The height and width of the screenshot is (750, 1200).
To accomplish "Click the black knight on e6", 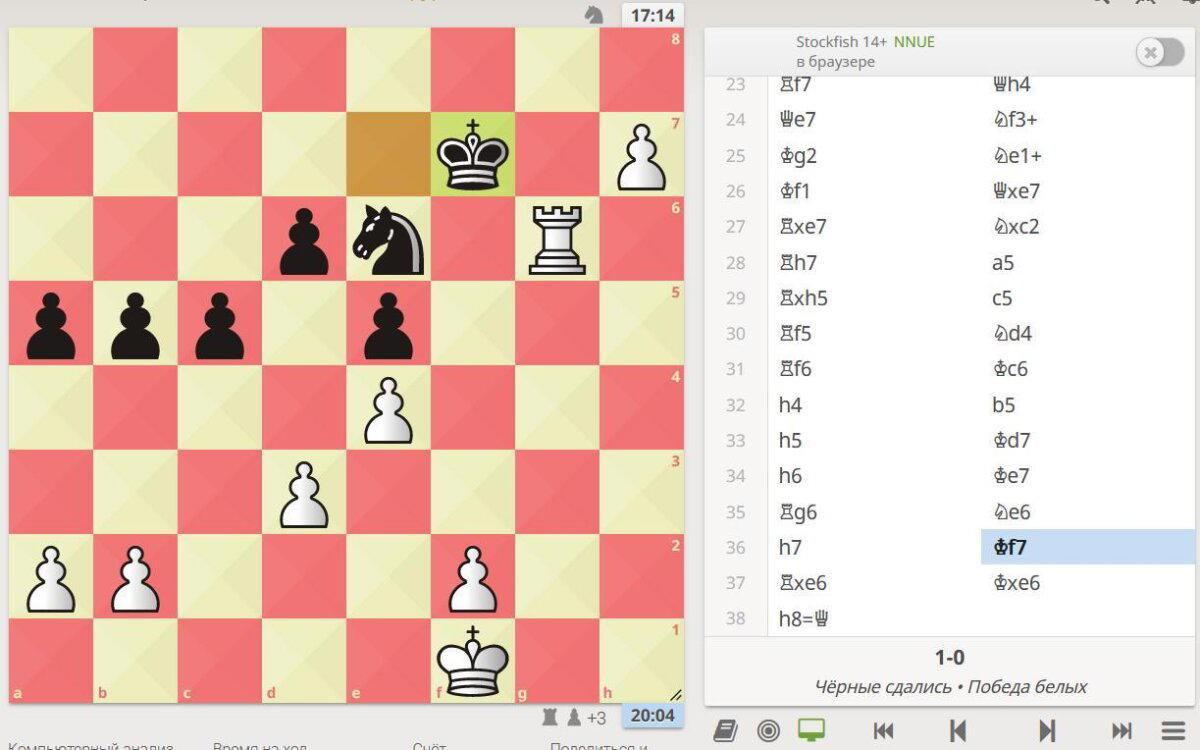I will tap(389, 239).
